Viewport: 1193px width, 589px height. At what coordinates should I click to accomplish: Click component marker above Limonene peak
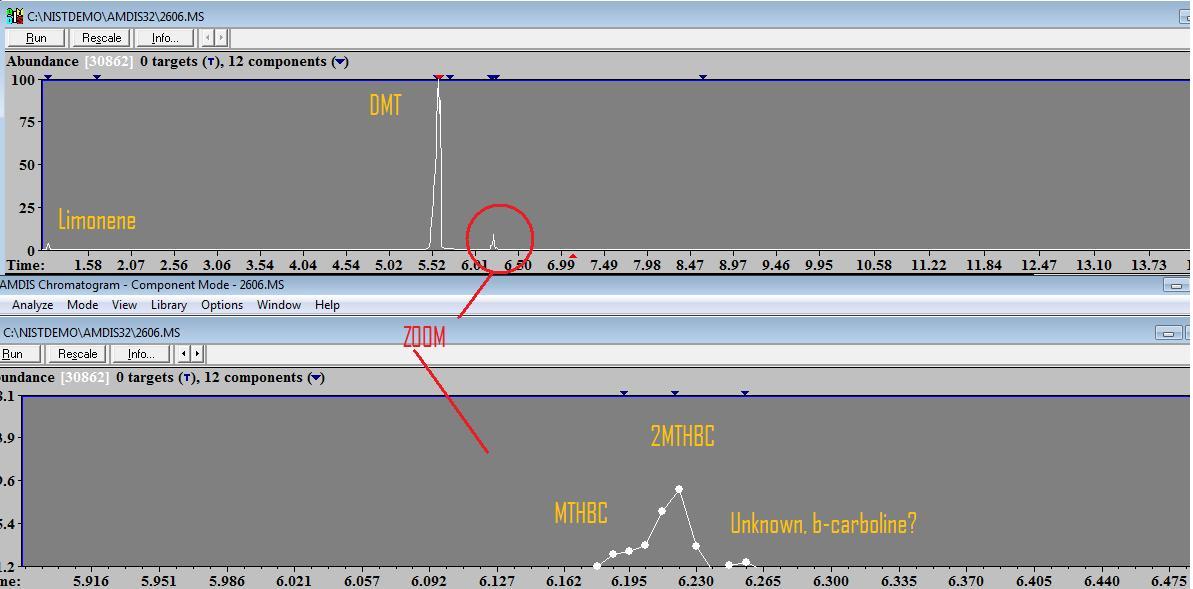pyautogui.click(x=47, y=77)
